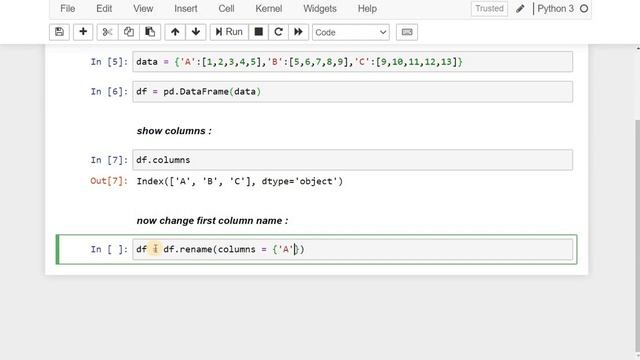Run the current cell
Viewport: 640px width, 360px height.
coord(229,32)
